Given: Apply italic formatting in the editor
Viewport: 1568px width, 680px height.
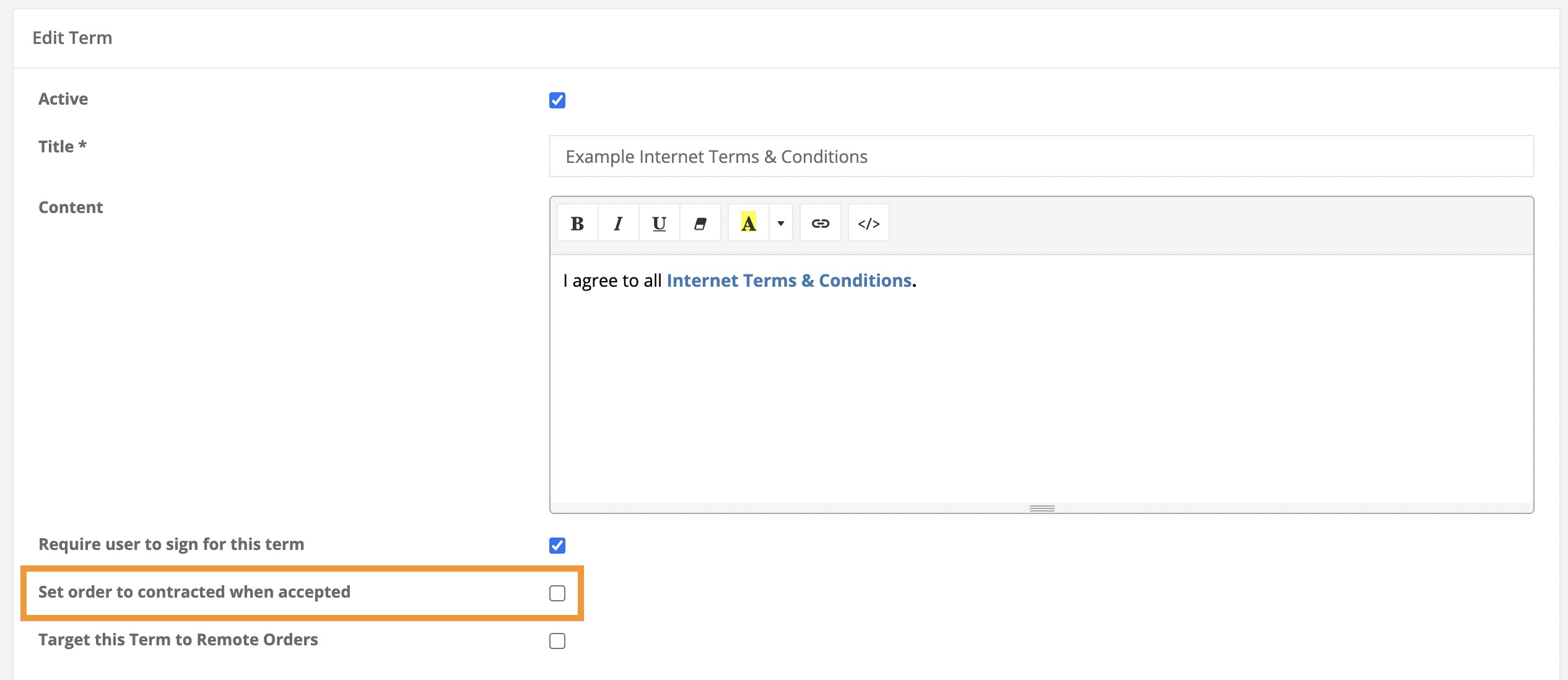Looking at the screenshot, I should click(x=618, y=223).
